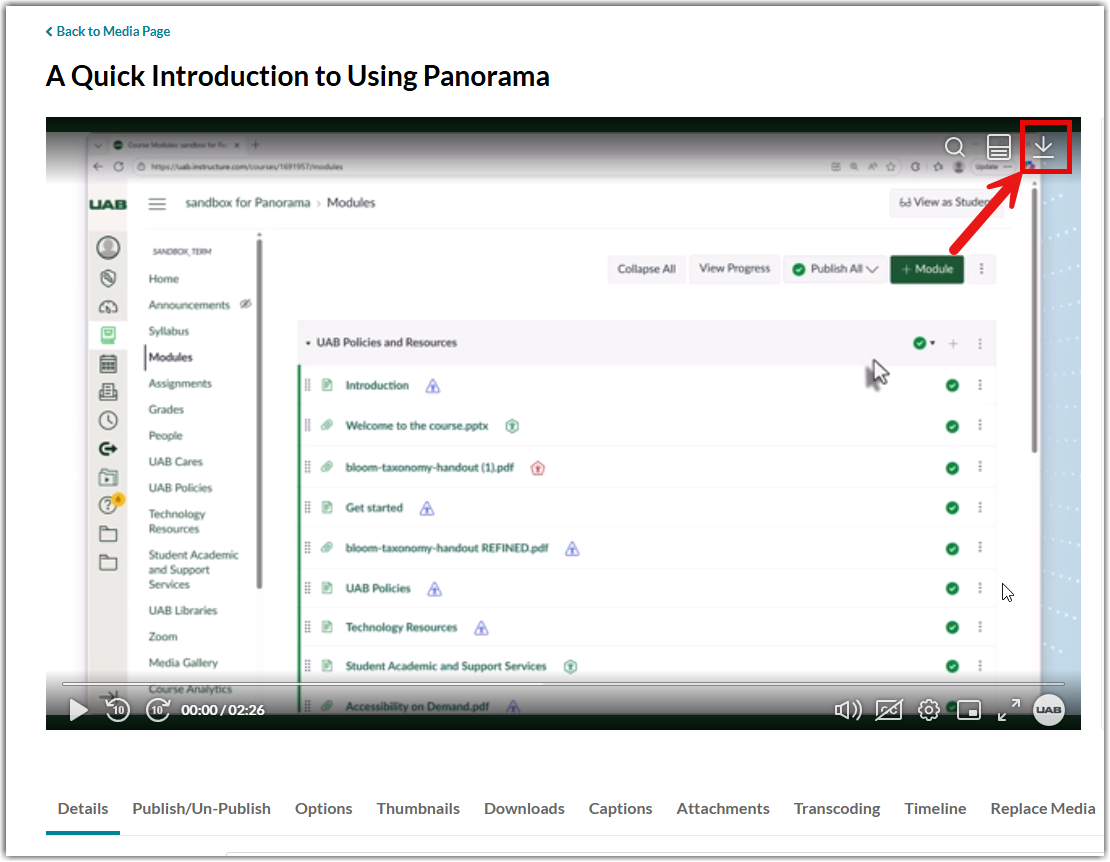The image size is (1110, 862).
Task: Enter fullscreen mode in the player
Action: (1008, 710)
